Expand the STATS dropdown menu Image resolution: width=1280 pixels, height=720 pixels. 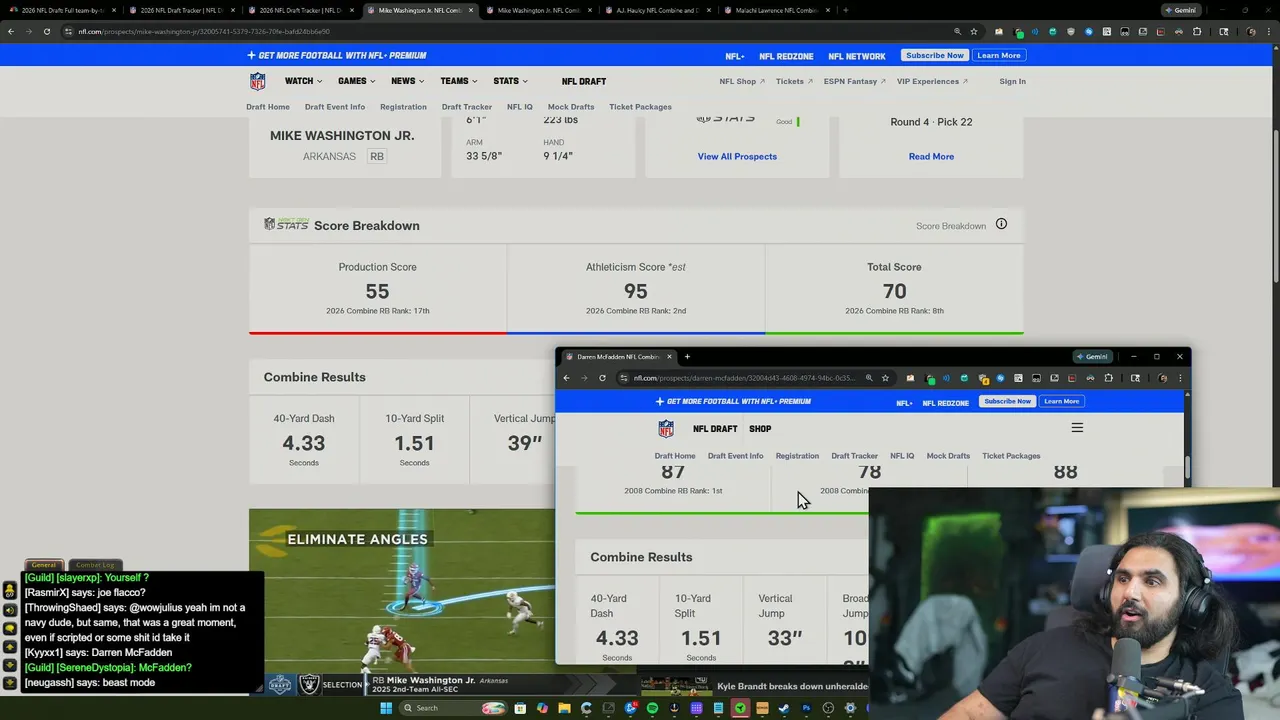coord(510,81)
